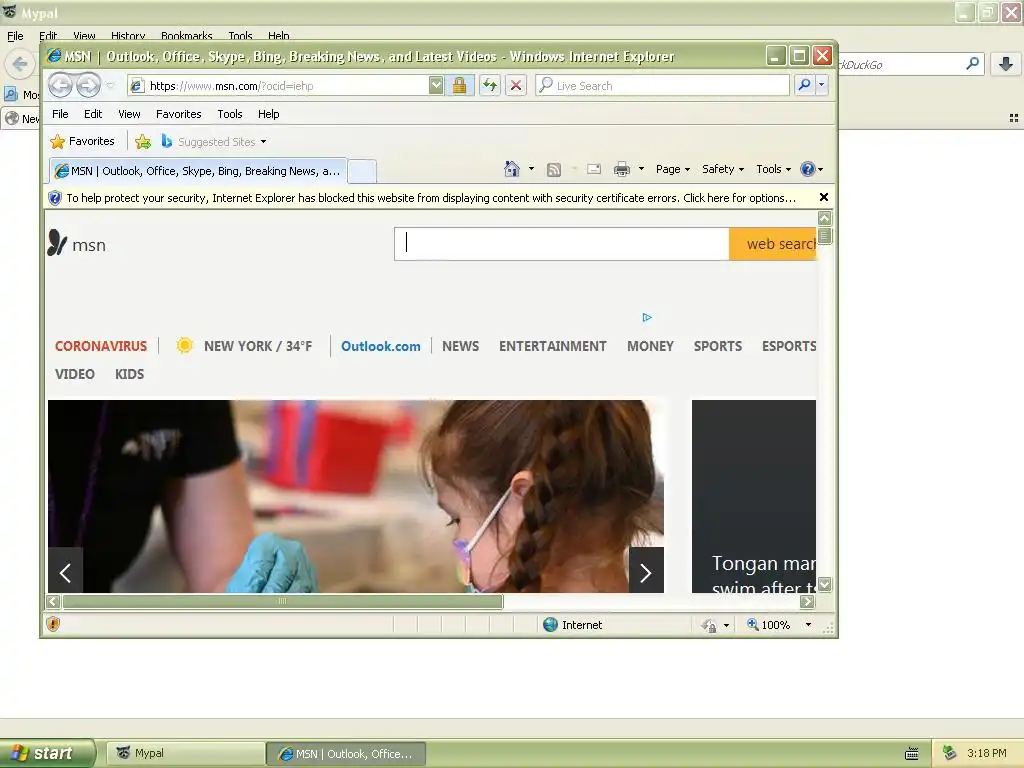
Task: Expand the Suggested Sites dropdown
Action: coord(263,142)
